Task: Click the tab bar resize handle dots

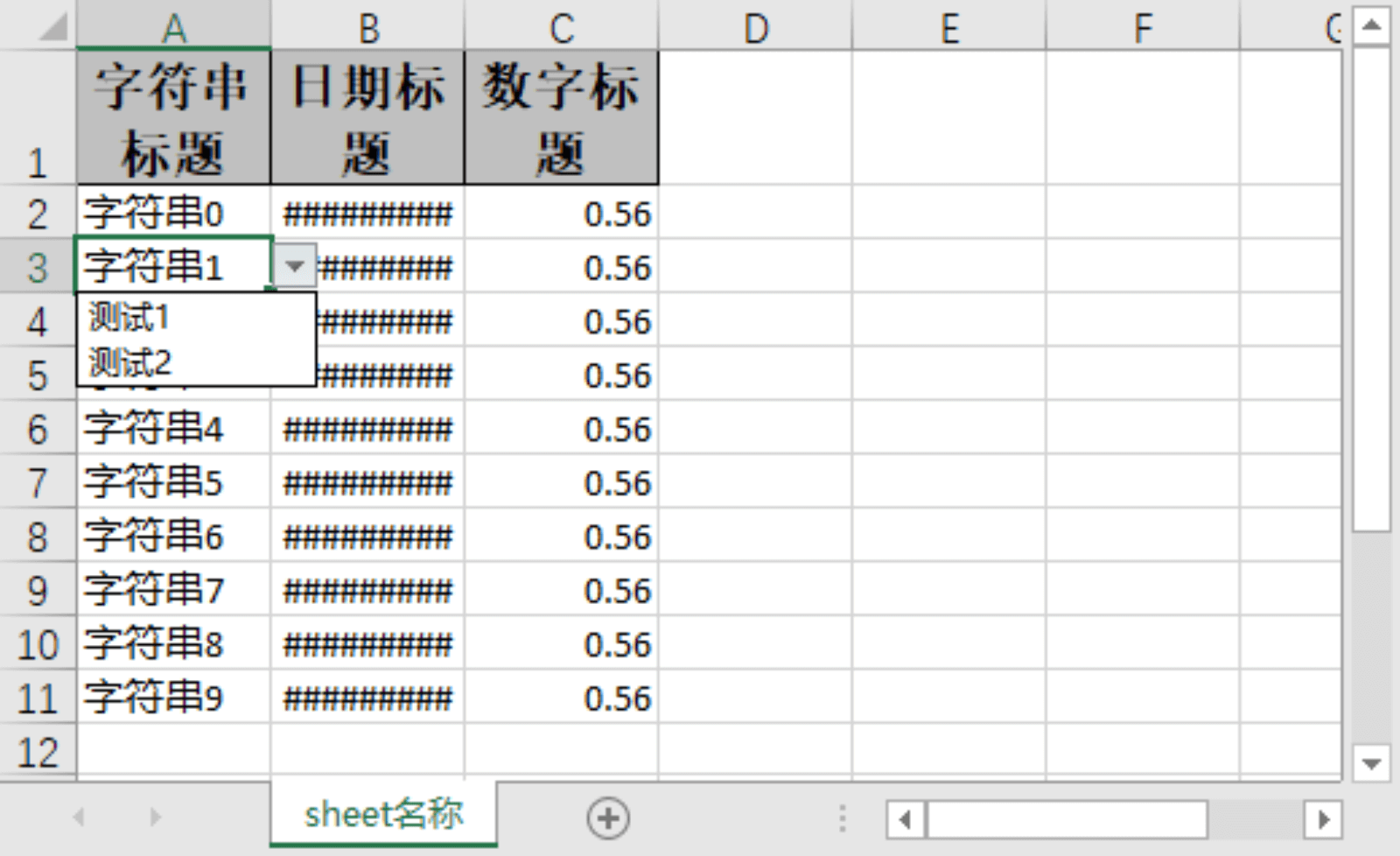Action: click(842, 818)
